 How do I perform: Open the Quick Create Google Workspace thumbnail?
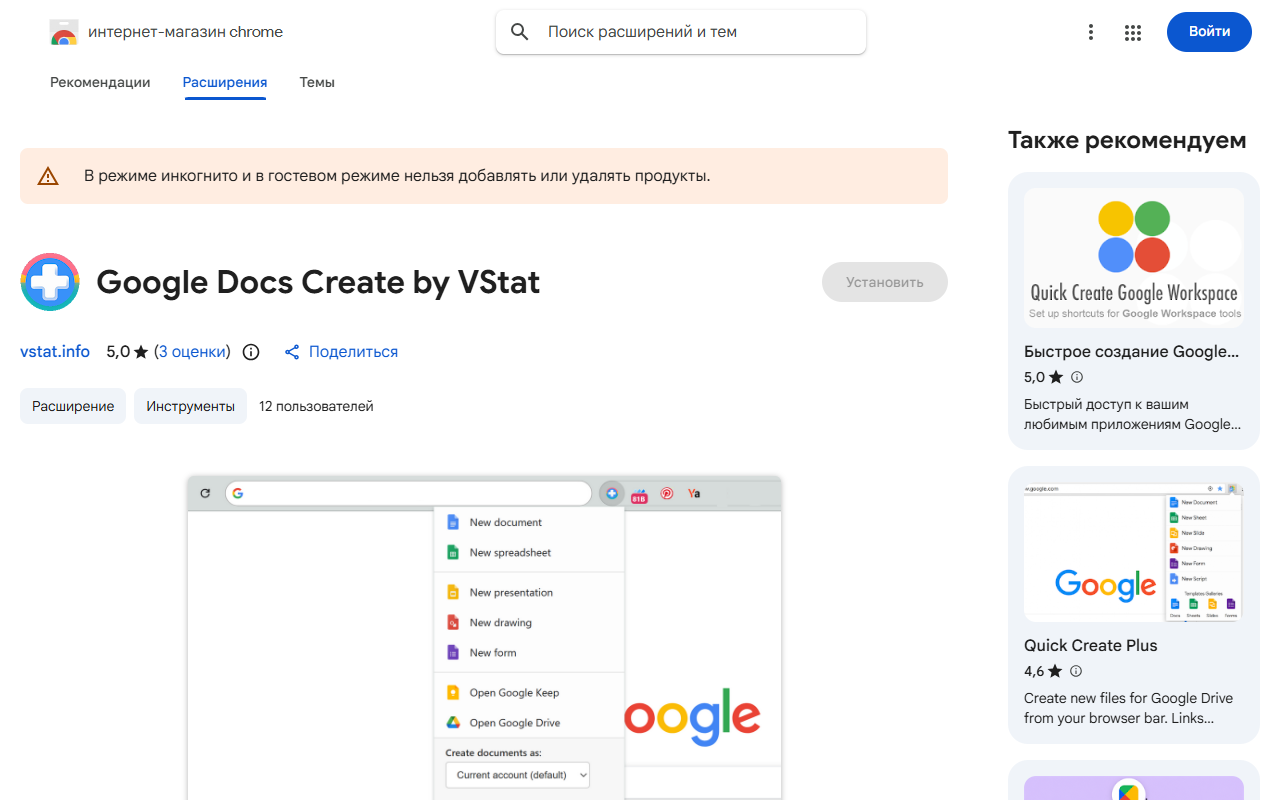point(1134,257)
